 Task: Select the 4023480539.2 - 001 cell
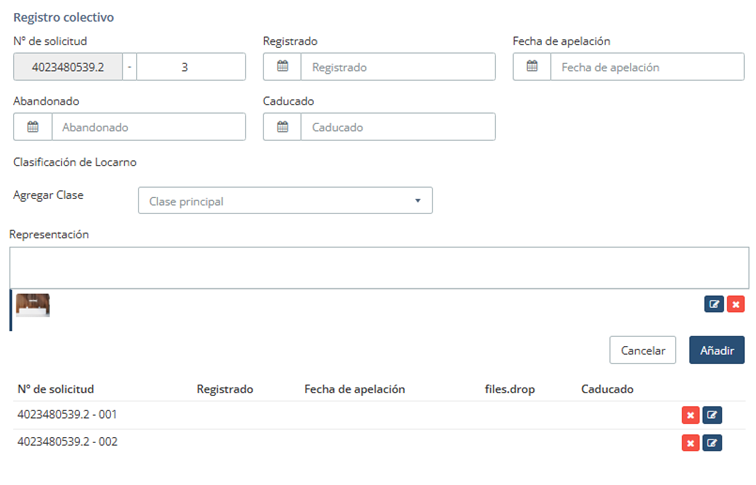(x=68, y=415)
